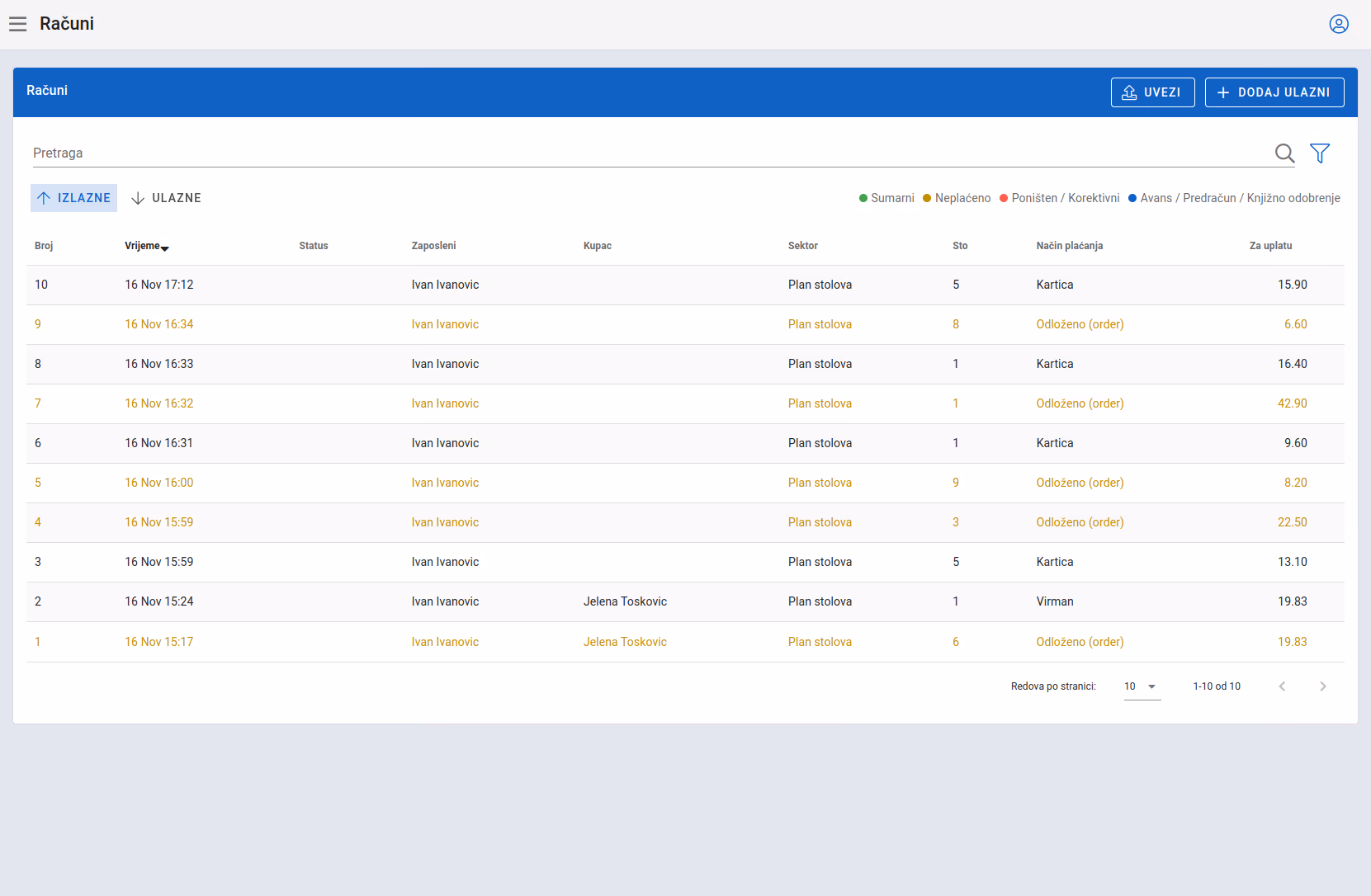Open invoice row 16 Nov 16:31
Image resolution: width=1371 pixels, height=896 pixels.
click(685, 443)
